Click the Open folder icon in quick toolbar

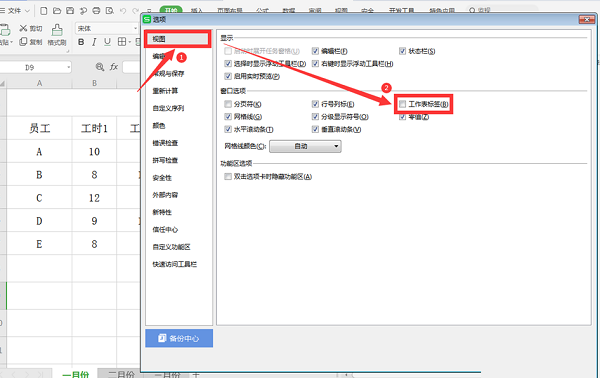tap(57, 11)
